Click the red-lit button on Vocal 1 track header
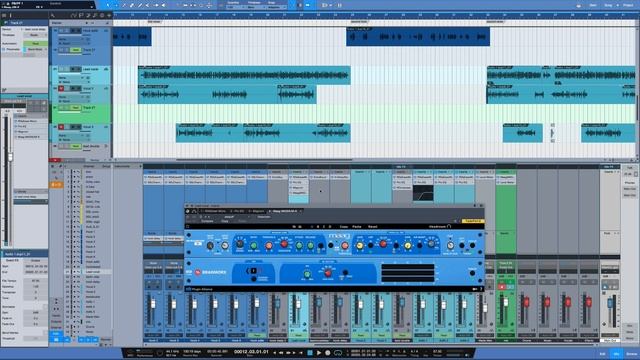 tap(61, 89)
